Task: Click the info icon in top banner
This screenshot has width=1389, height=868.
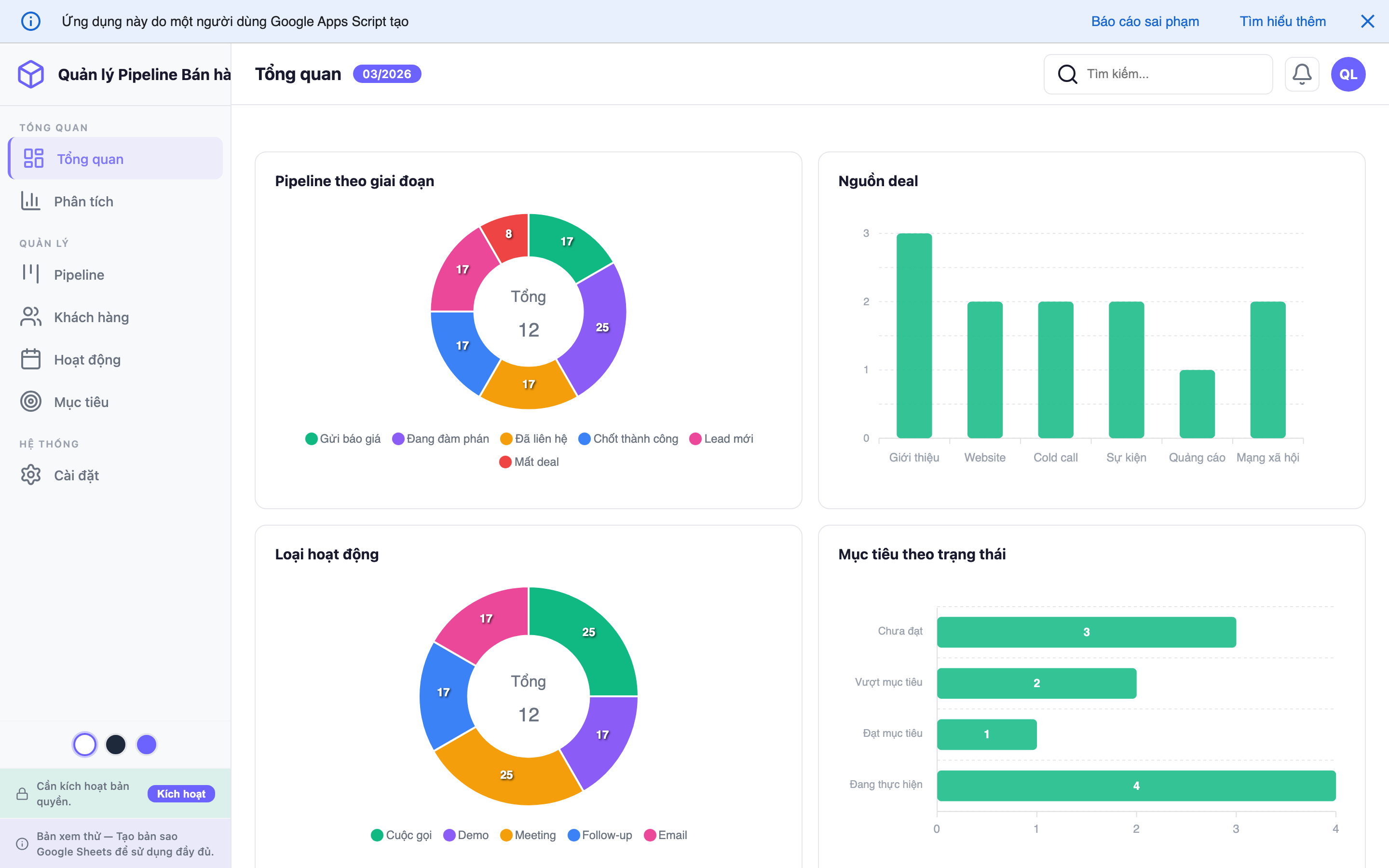Action: (31, 21)
